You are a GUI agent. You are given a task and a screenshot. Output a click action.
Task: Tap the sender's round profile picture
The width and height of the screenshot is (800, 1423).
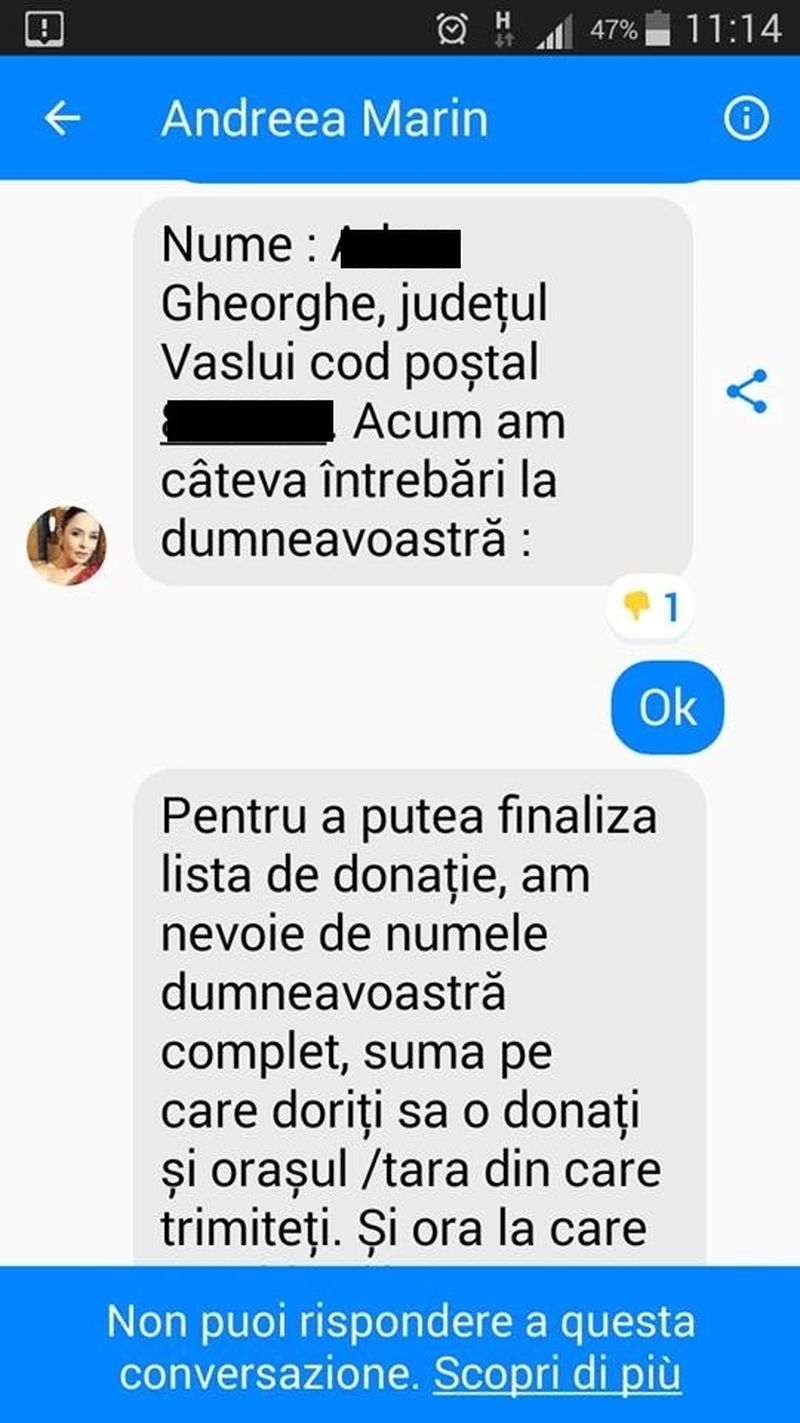66,545
